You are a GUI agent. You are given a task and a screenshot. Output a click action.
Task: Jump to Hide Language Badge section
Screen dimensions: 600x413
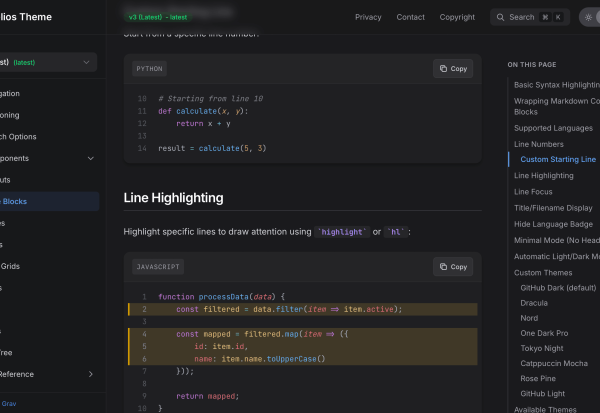tap(553, 224)
